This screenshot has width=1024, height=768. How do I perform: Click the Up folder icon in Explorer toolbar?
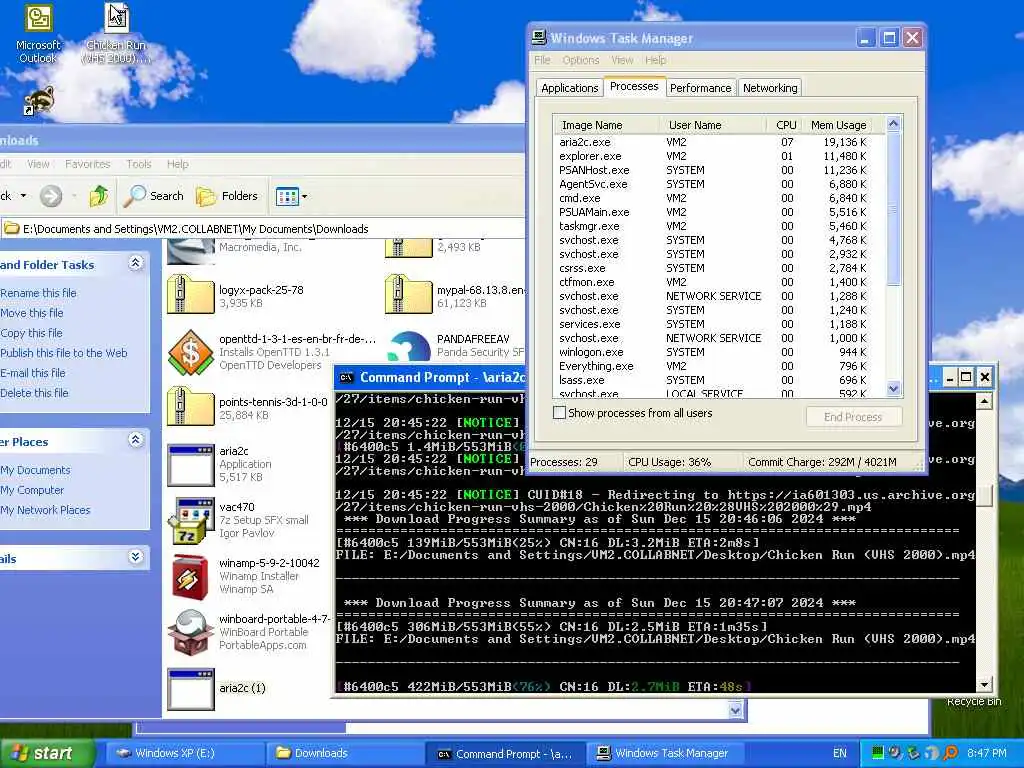point(99,196)
